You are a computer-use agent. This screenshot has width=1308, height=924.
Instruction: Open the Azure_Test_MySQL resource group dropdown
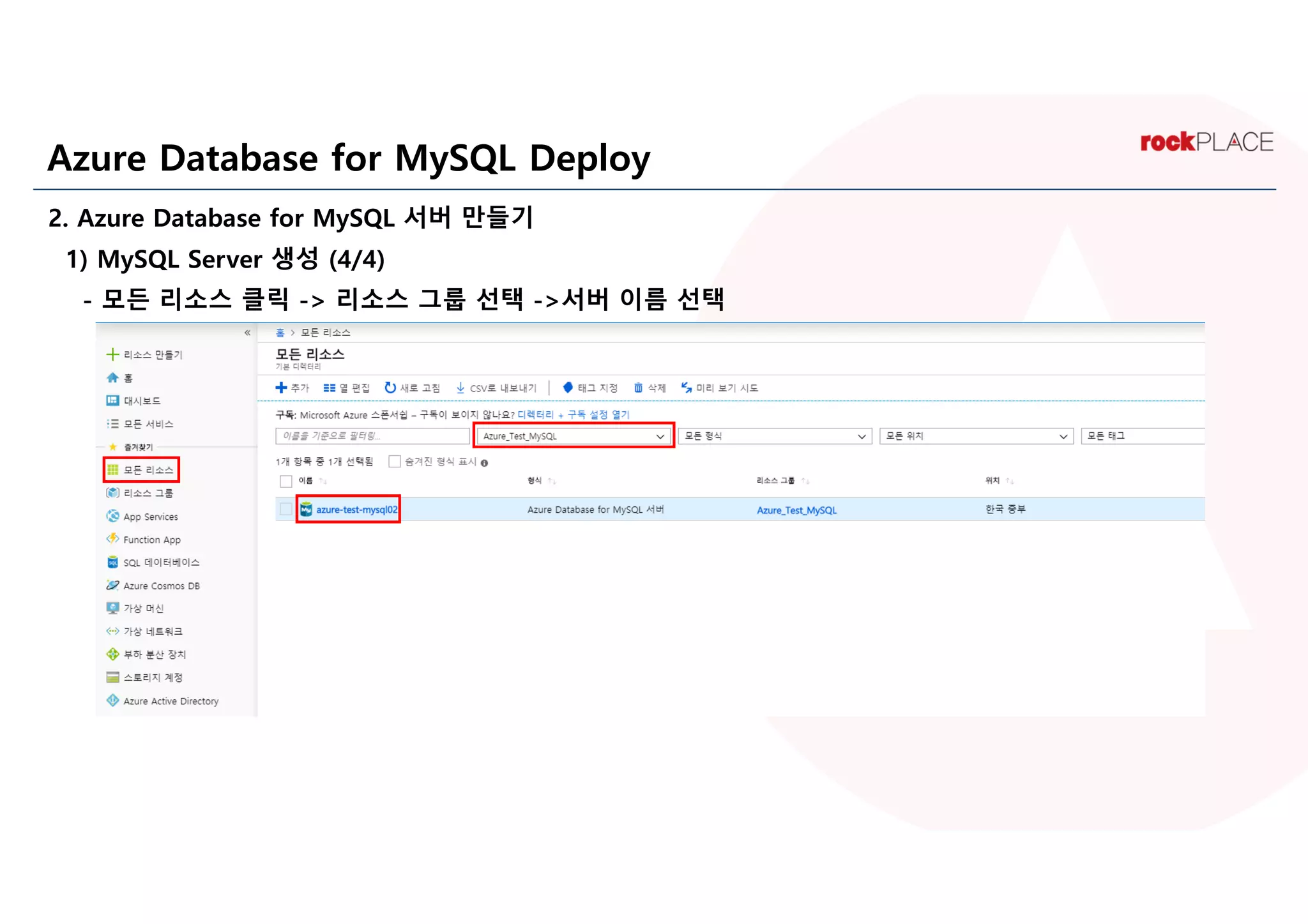pos(573,436)
